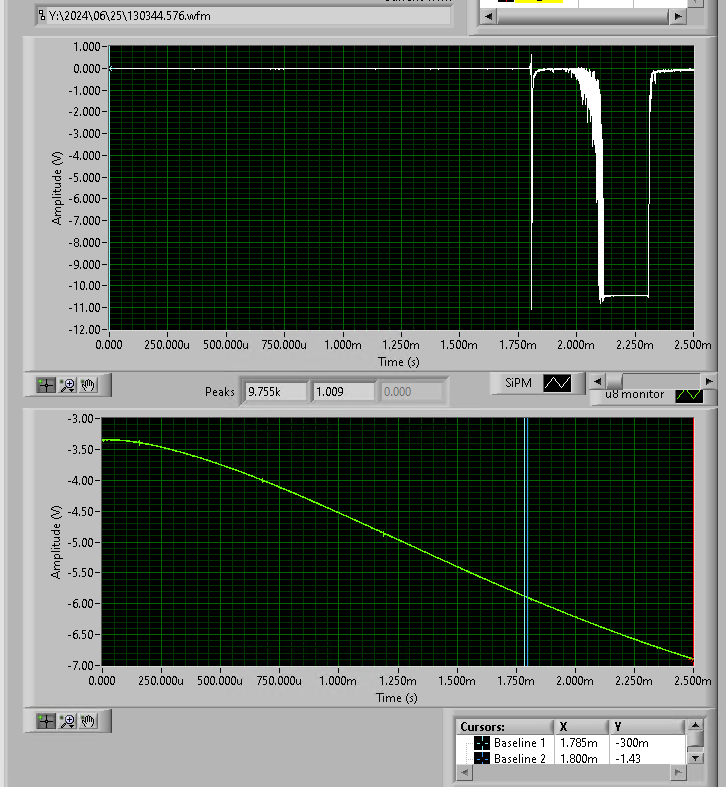Select the cursor movement tool under the lower graph
The image size is (726, 788).
point(46,722)
